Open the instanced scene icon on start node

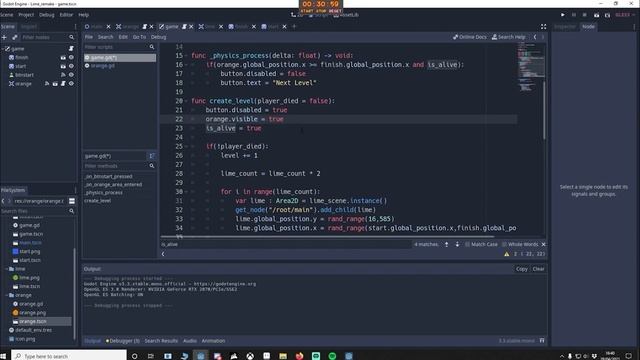coord(63,66)
